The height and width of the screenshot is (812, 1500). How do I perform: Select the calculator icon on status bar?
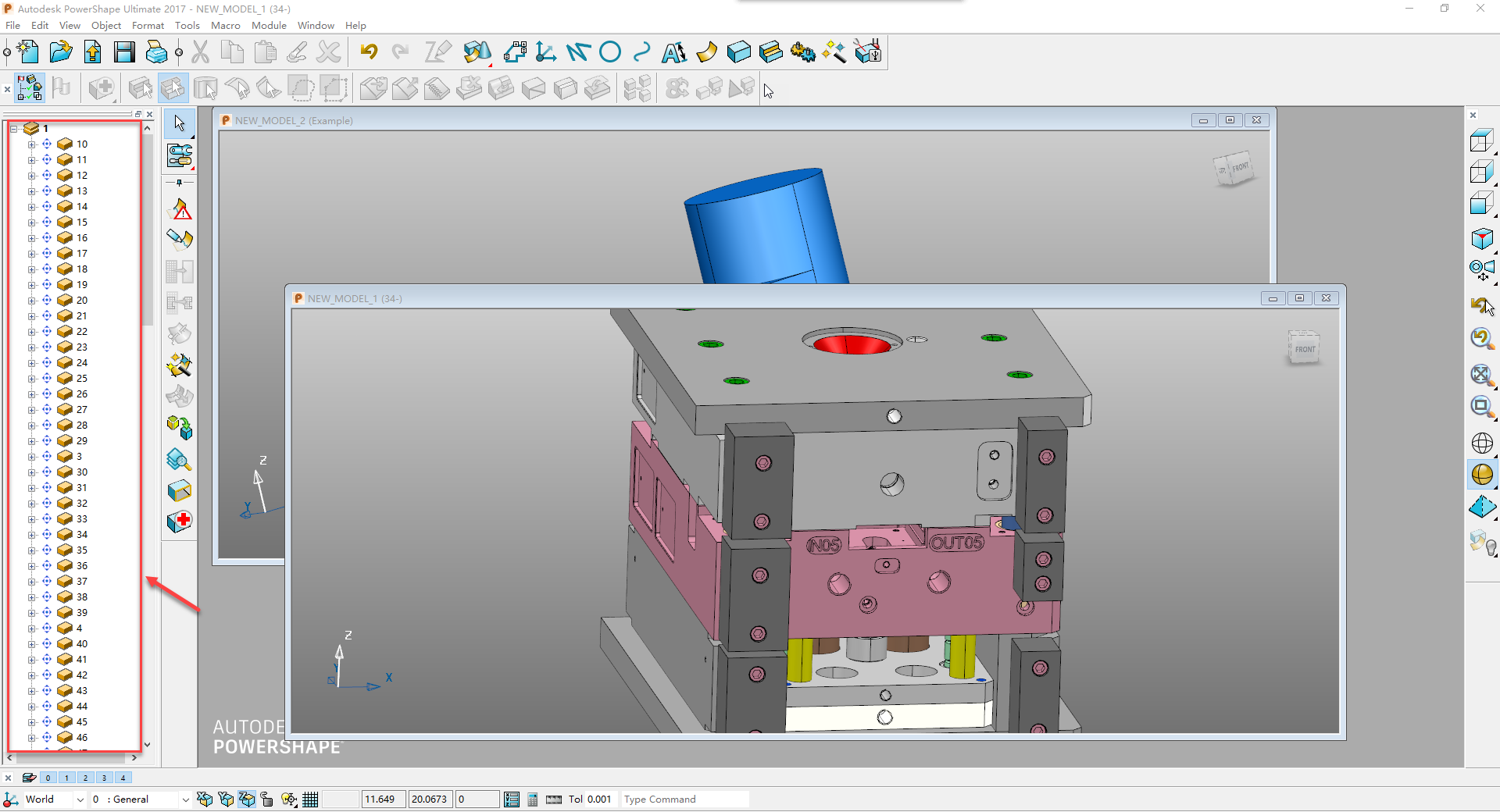pos(532,799)
